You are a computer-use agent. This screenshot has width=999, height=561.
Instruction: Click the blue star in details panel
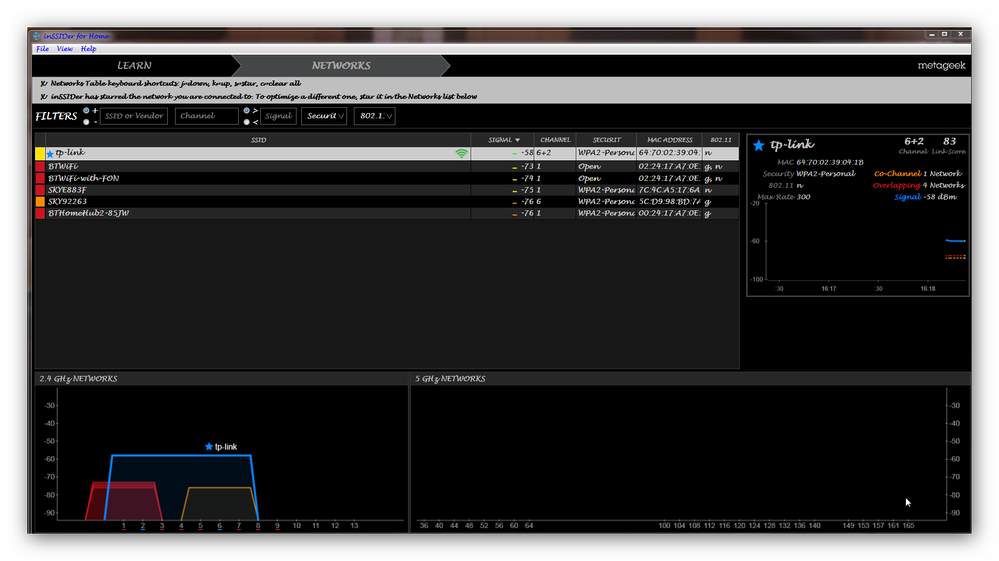pyautogui.click(x=758, y=145)
